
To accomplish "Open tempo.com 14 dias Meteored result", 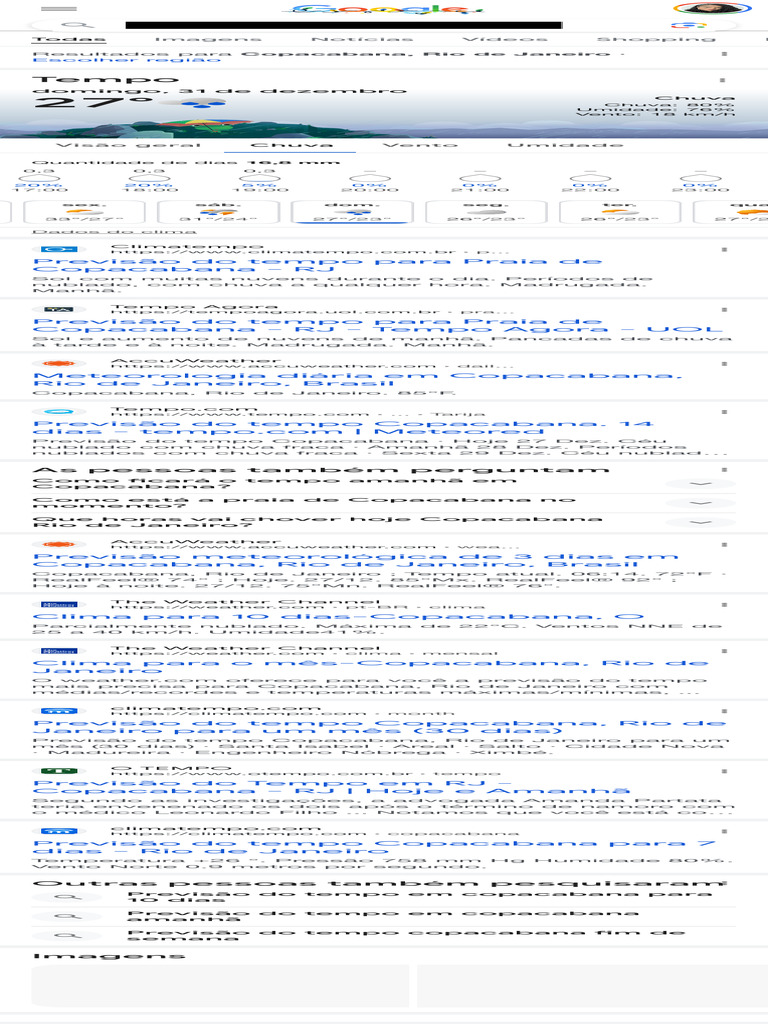I will pos(342,428).
